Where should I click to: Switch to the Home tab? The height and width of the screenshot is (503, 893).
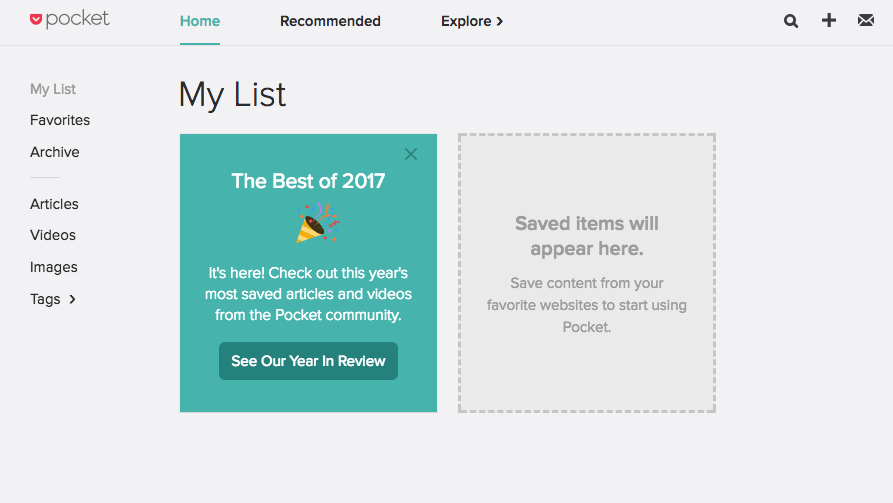click(x=200, y=21)
